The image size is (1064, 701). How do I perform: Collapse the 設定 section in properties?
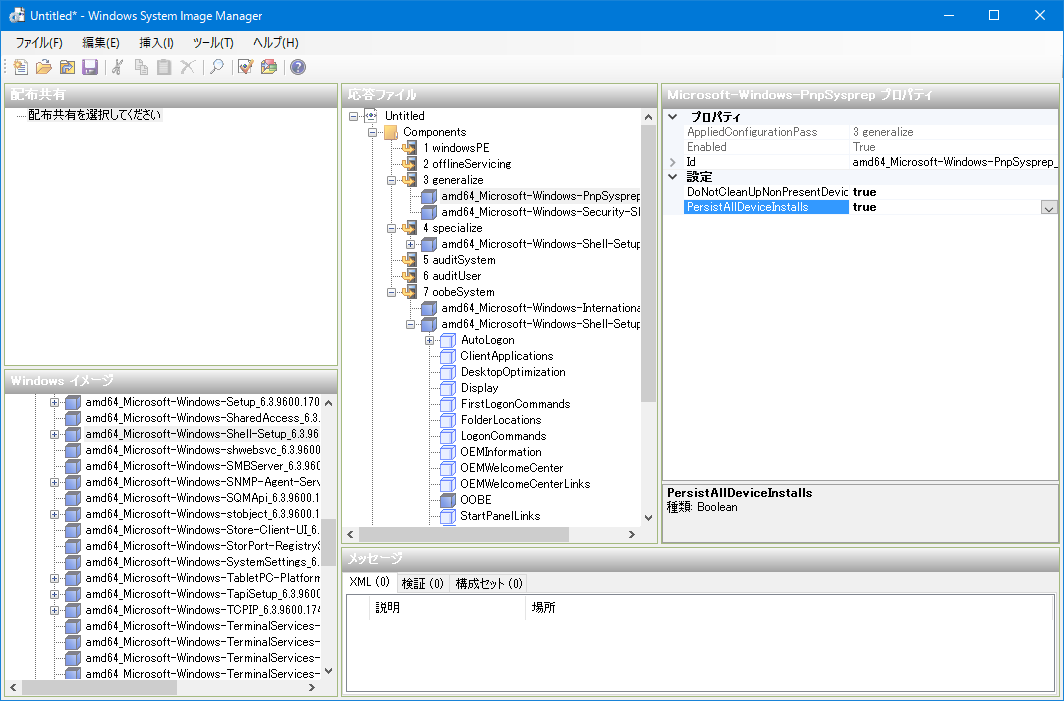coord(672,177)
